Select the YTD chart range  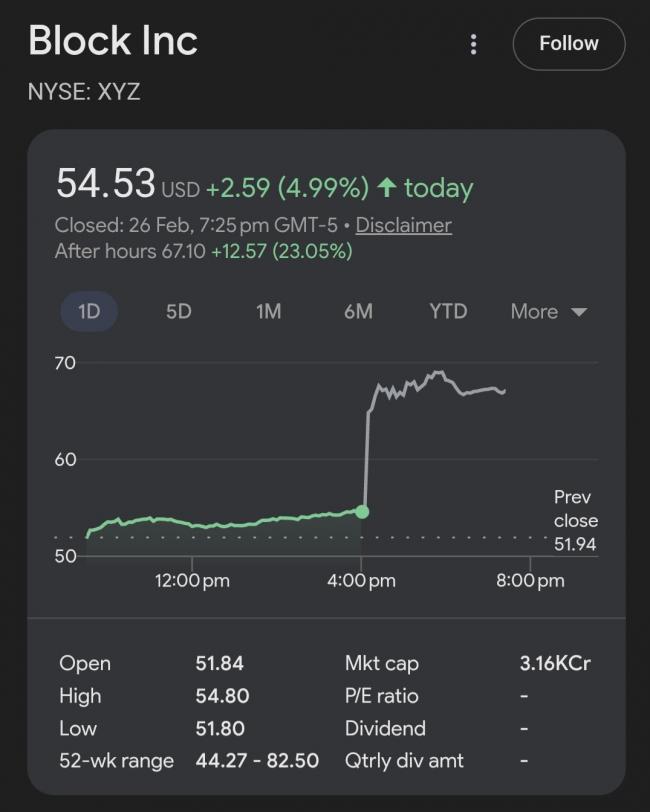coord(448,311)
